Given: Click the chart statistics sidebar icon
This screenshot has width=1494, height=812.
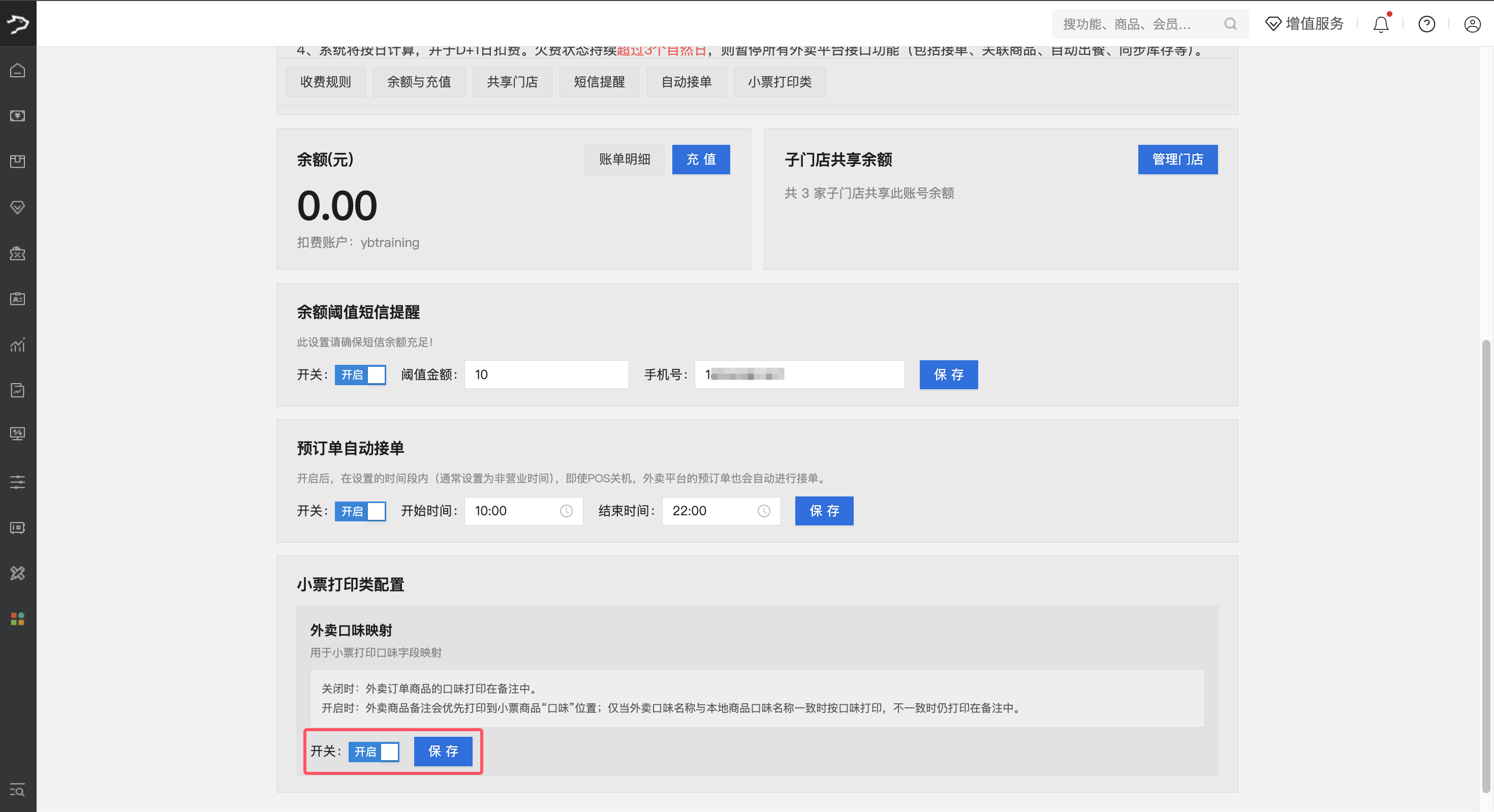Looking at the screenshot, I should click(17, 345).
